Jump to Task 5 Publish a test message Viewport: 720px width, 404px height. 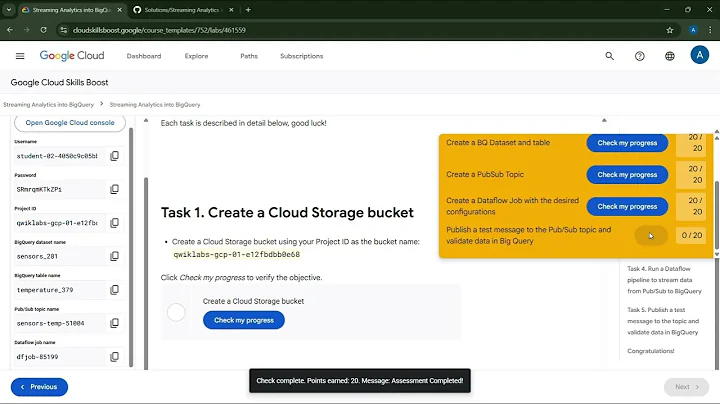[663, 321]
